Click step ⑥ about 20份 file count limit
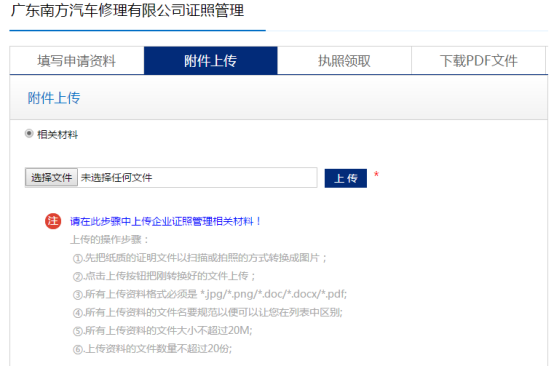Screen dimensions: 554x366 tap(152, 349)
